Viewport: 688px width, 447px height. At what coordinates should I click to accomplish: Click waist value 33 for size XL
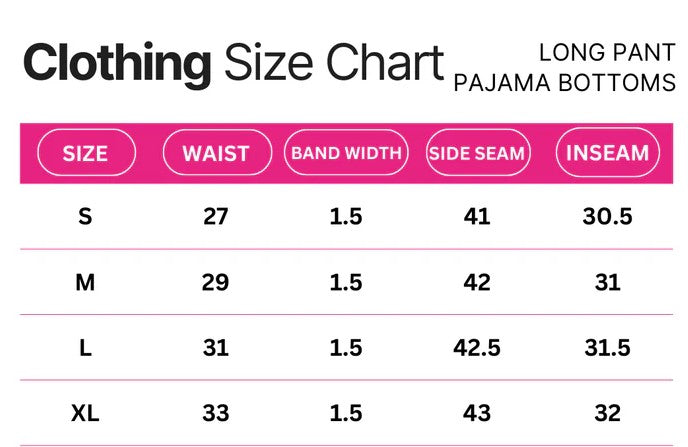click(216, 413)
